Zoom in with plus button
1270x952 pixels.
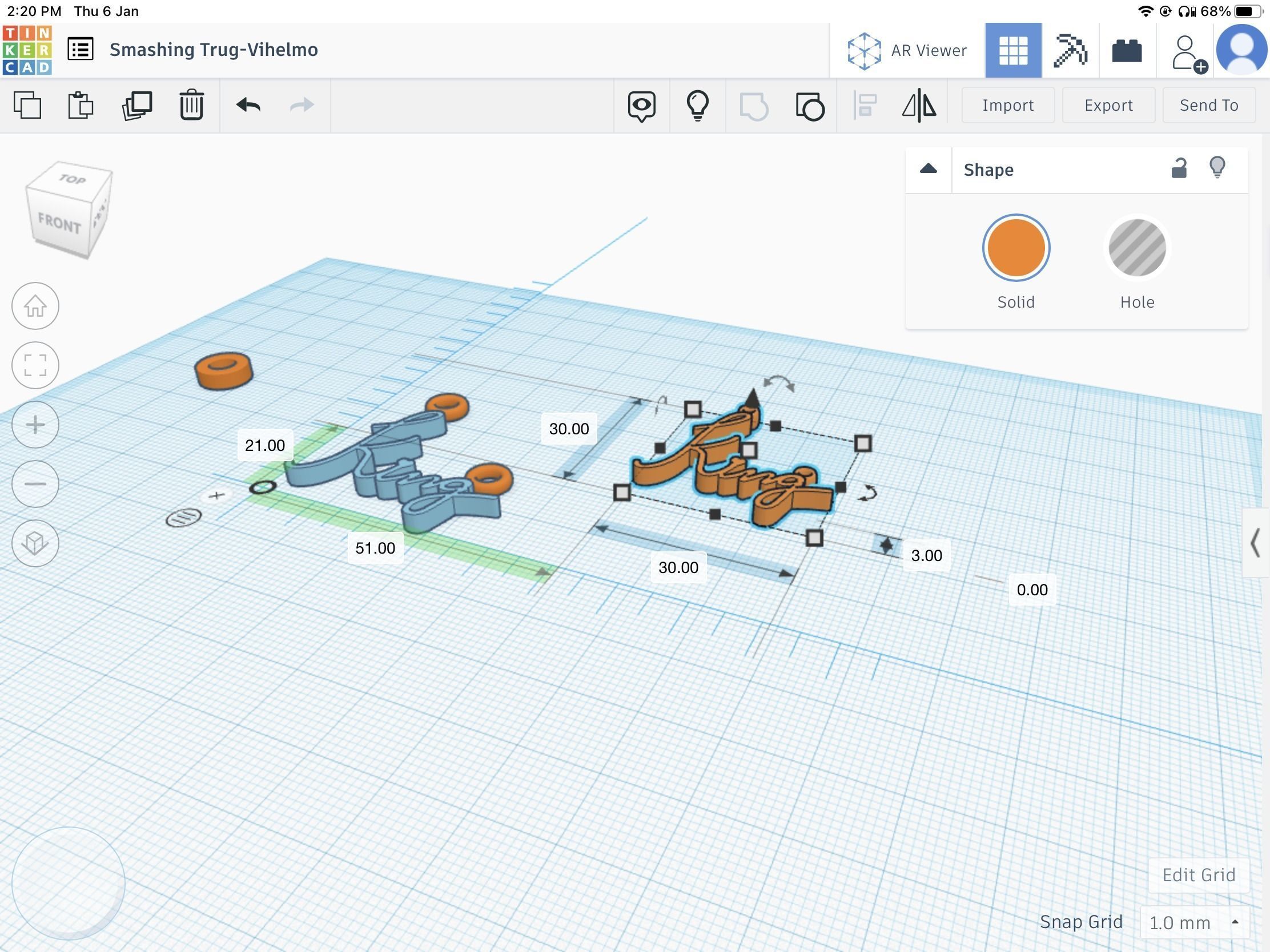(x=35, y=425)
